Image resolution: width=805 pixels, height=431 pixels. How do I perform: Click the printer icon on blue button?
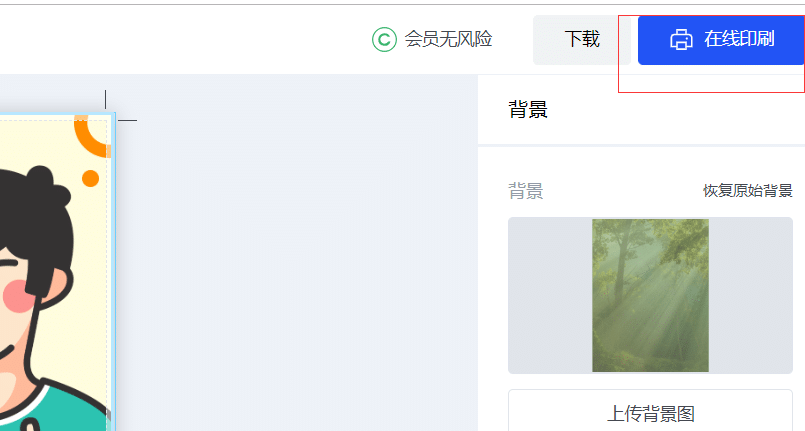pyautogui.click(x=681, y=40)
